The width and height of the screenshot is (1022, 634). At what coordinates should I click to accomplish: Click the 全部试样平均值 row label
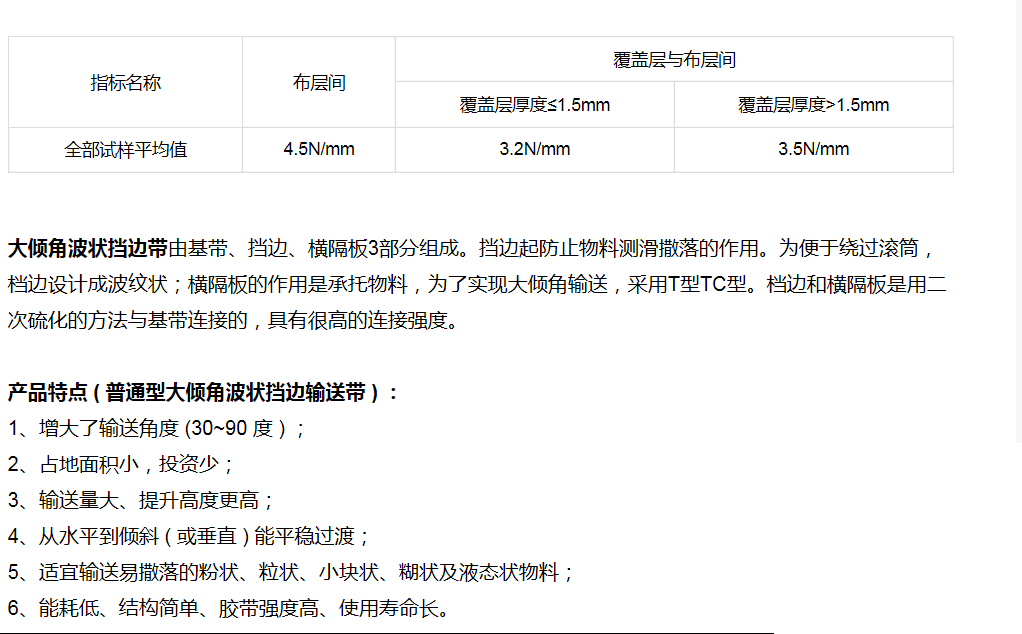(x=125, y=150)
